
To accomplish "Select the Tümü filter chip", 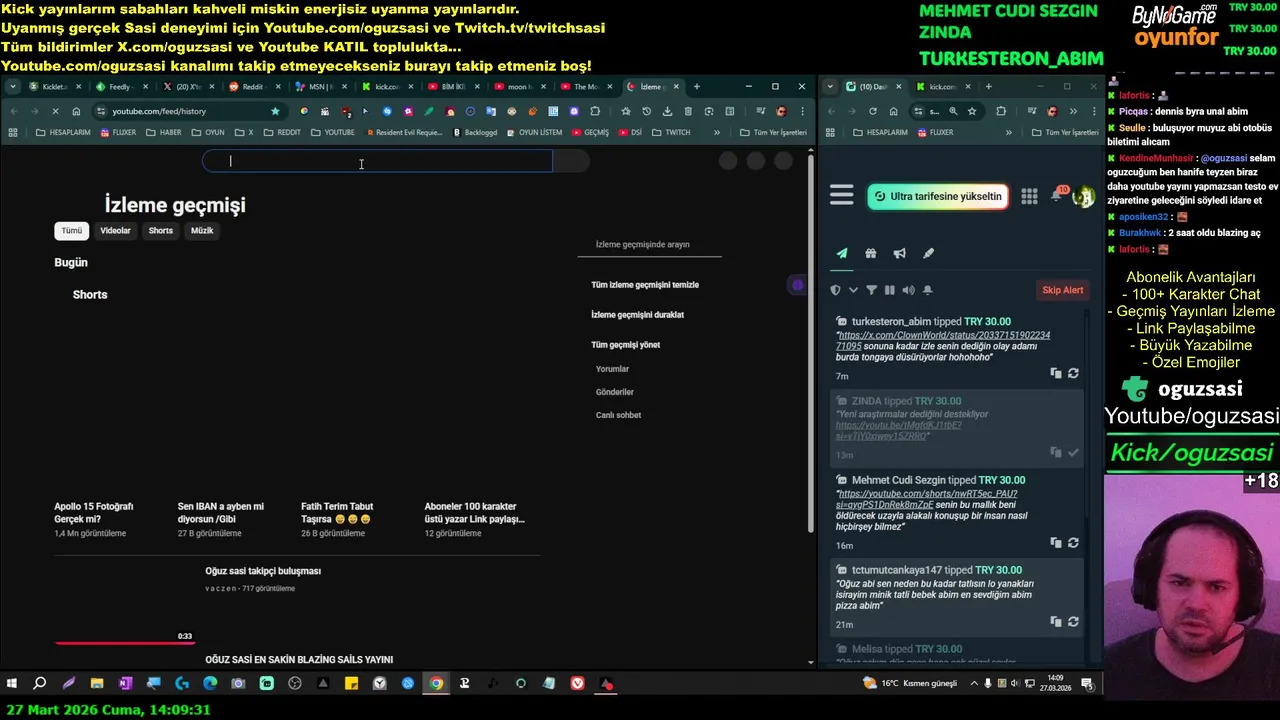I will coord(72,231).
